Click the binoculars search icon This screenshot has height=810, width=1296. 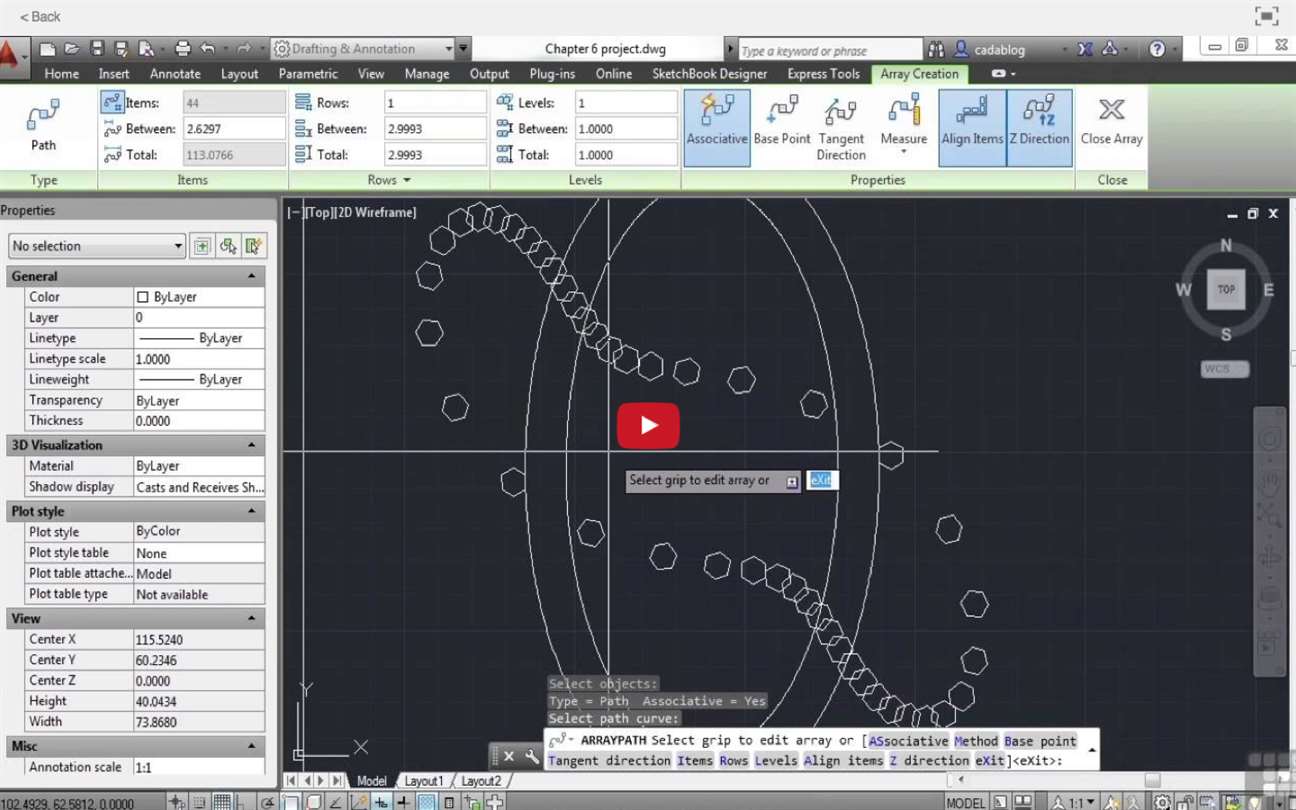tap(936, 49)
